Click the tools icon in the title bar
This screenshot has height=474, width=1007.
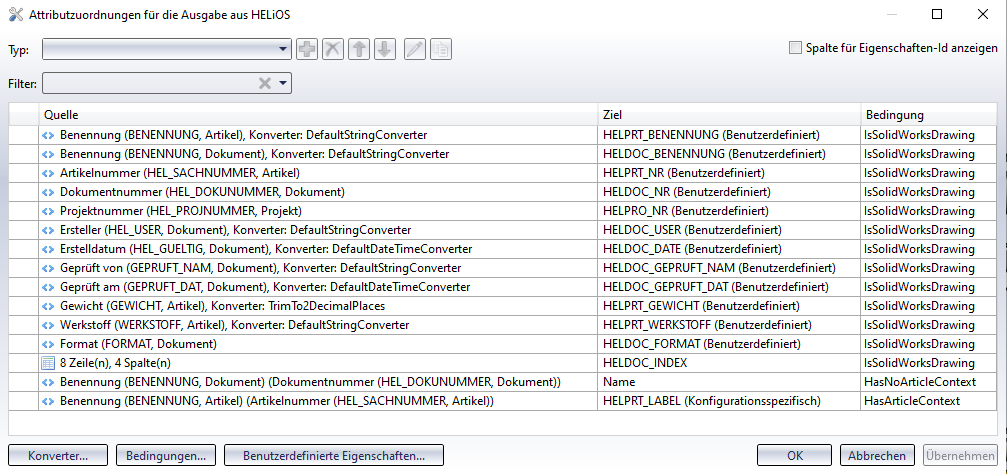[15, 14]
